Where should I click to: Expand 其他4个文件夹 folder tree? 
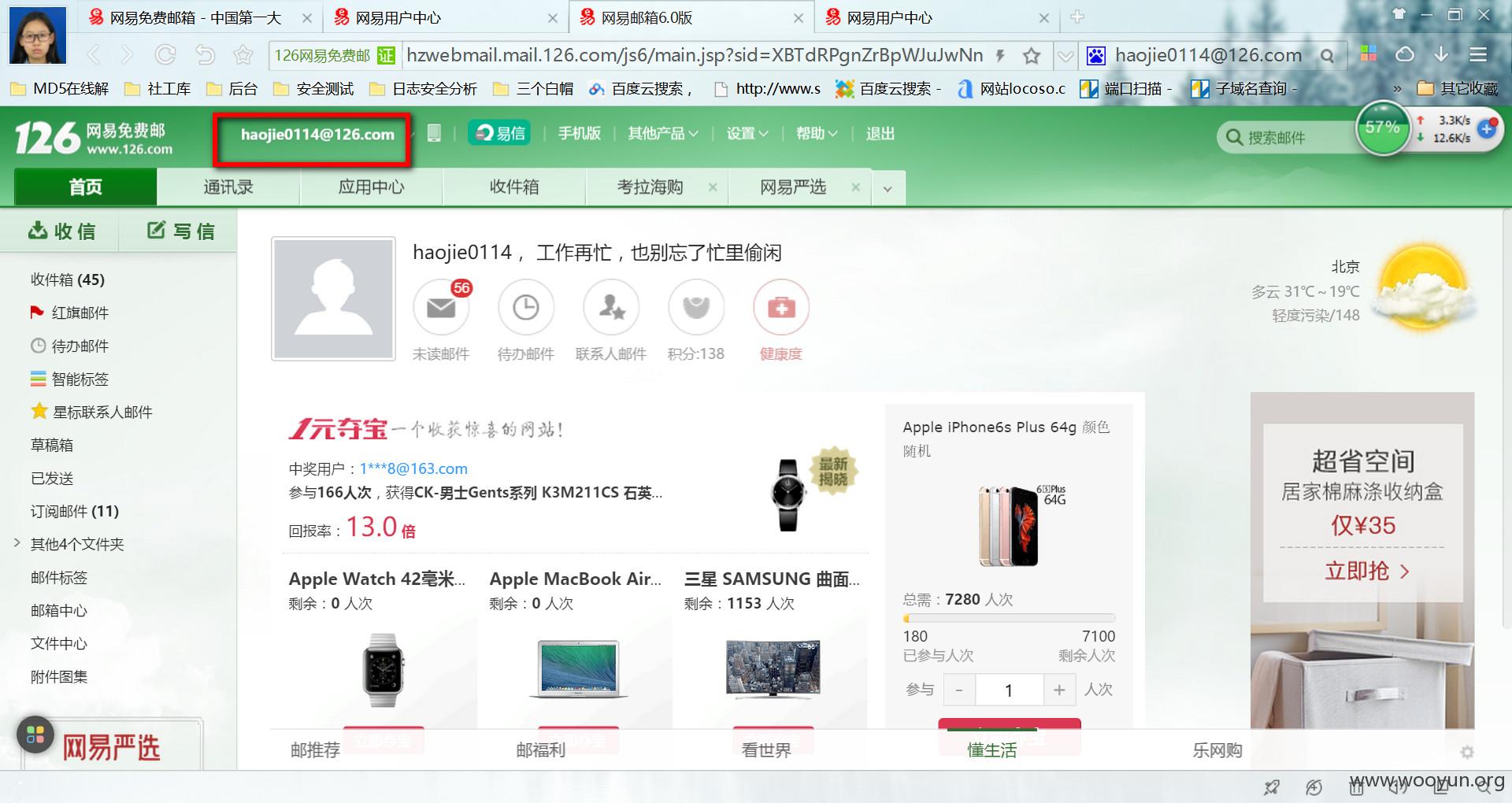17,543
